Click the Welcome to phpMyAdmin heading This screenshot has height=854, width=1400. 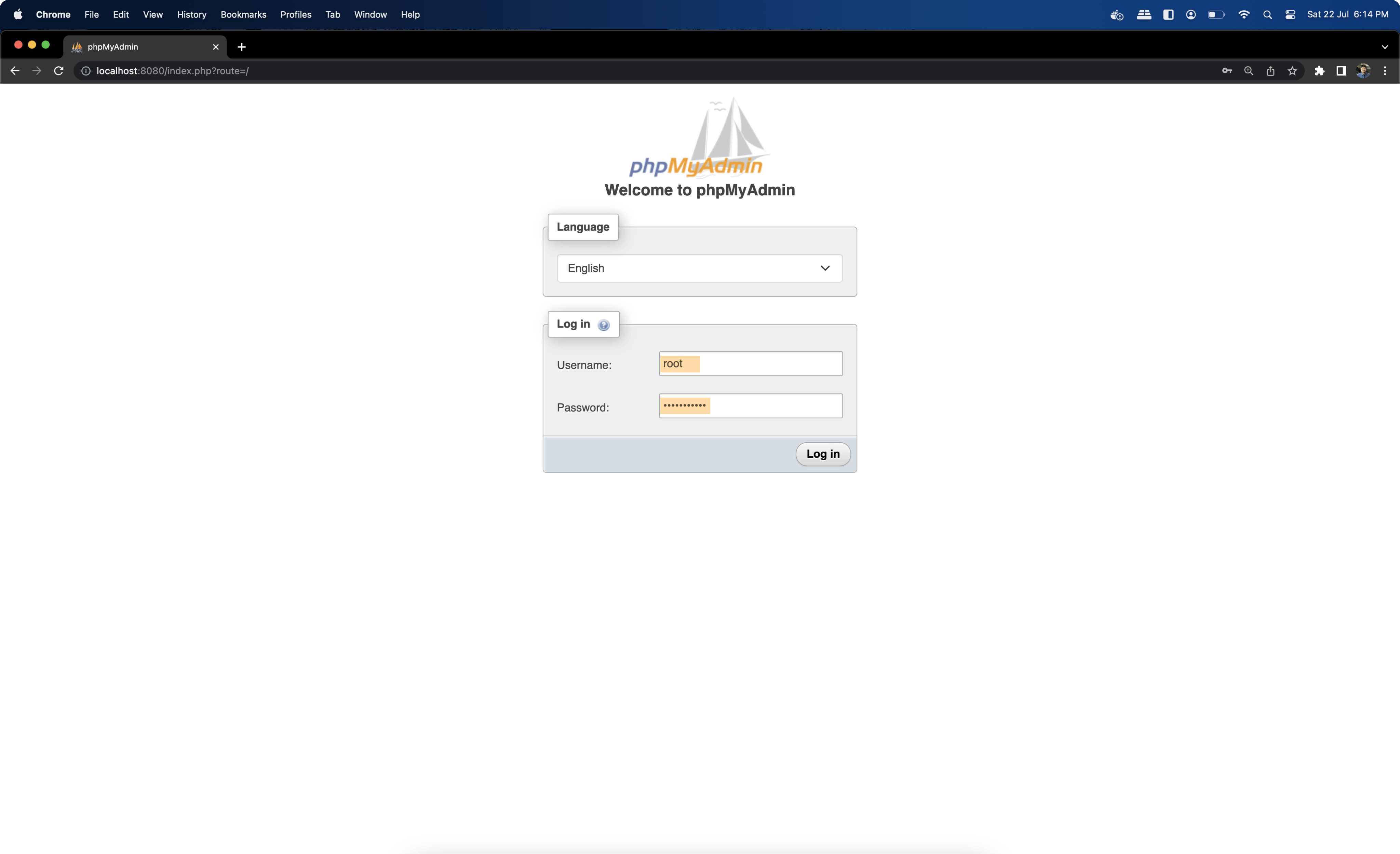tap(699, 190)
